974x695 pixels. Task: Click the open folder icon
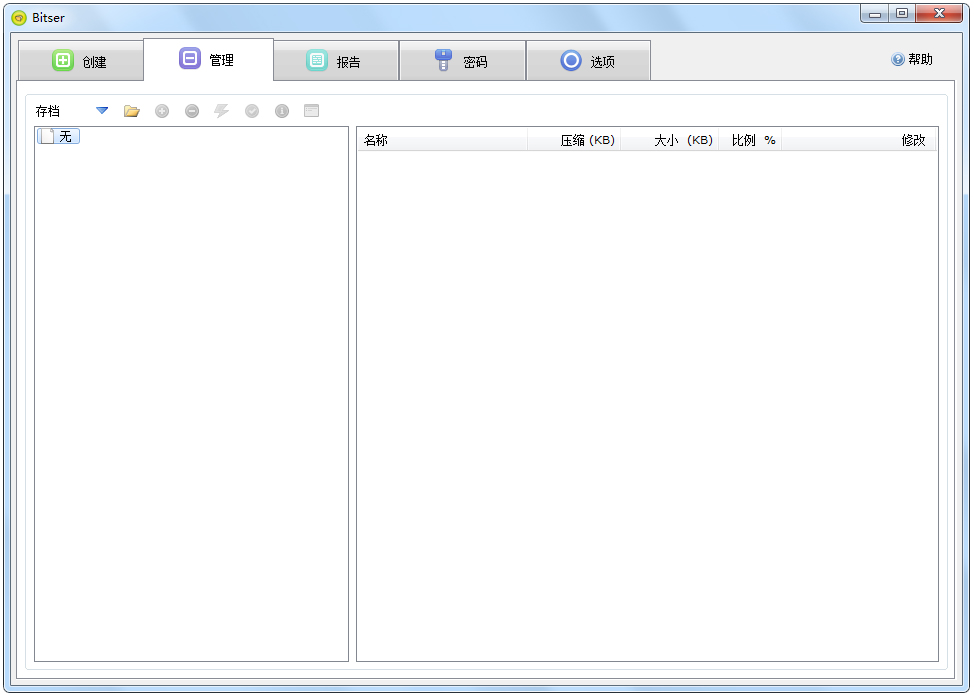pos(132,111)
